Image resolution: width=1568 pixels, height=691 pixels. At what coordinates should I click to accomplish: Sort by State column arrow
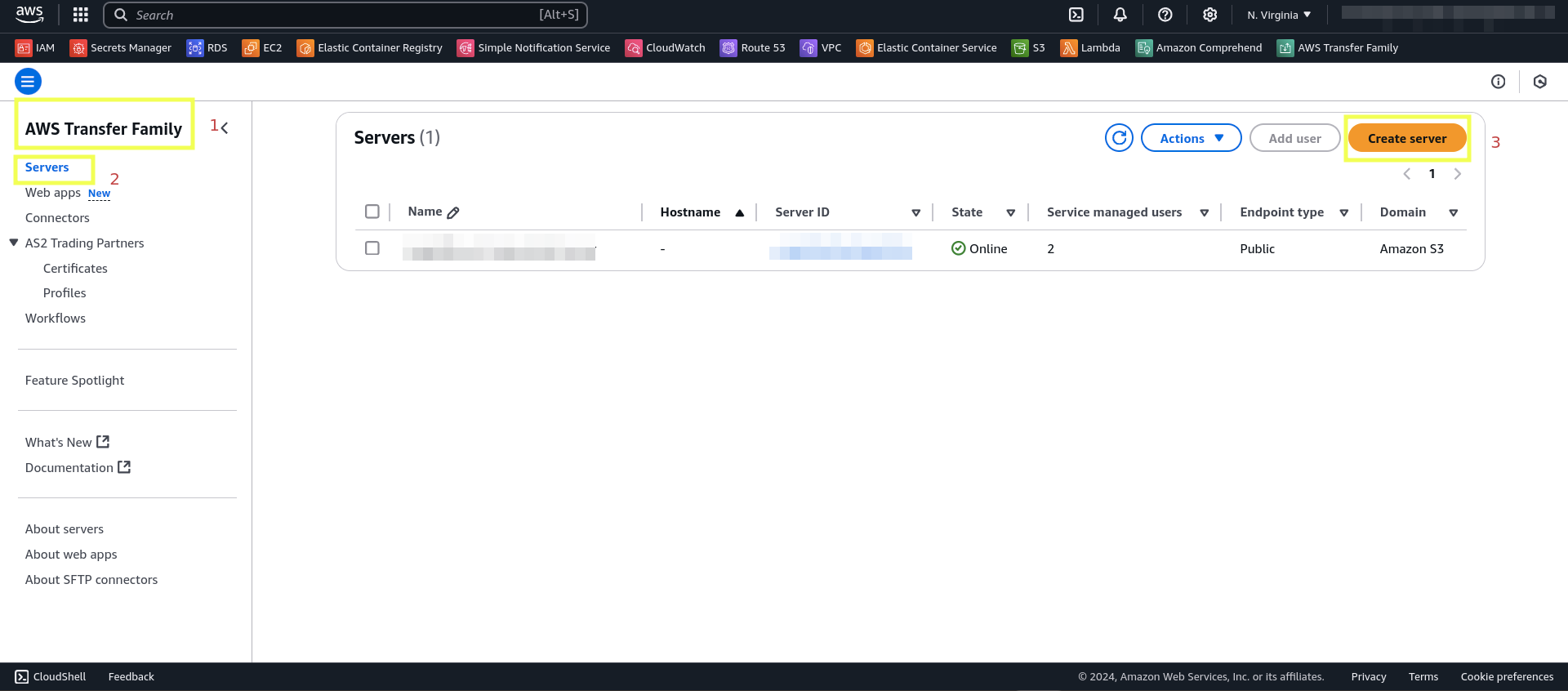click(1010, 212)
